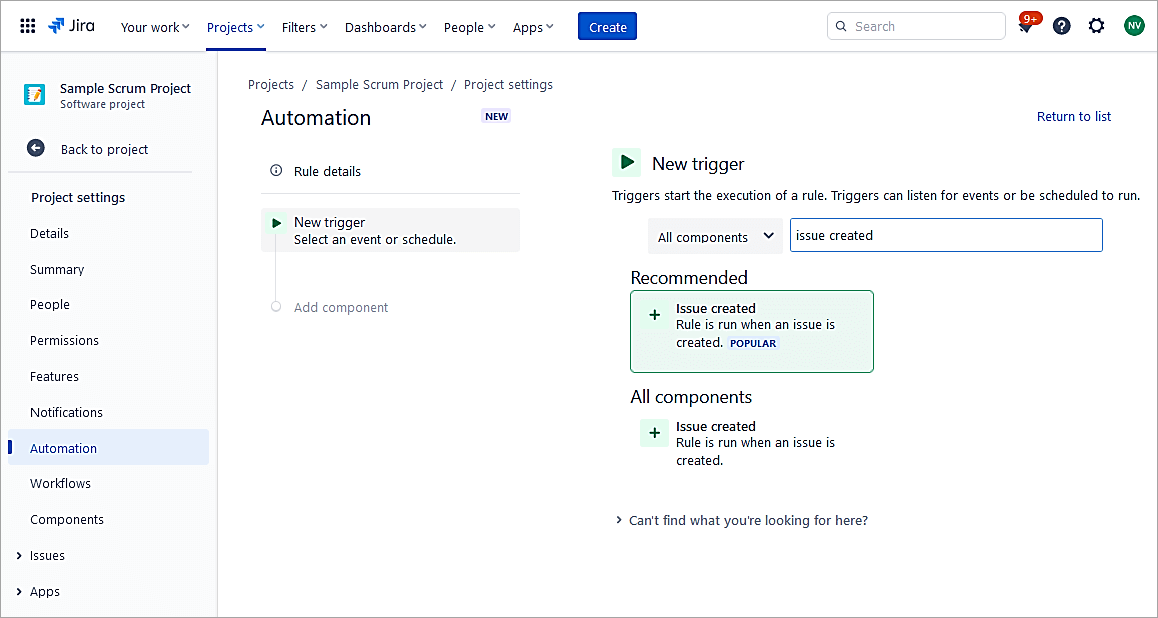Open the settings gear icon
Image resolution: width=1158 pixels, height=618 pixels.
pyautogui.click(x=1097, y=26)
